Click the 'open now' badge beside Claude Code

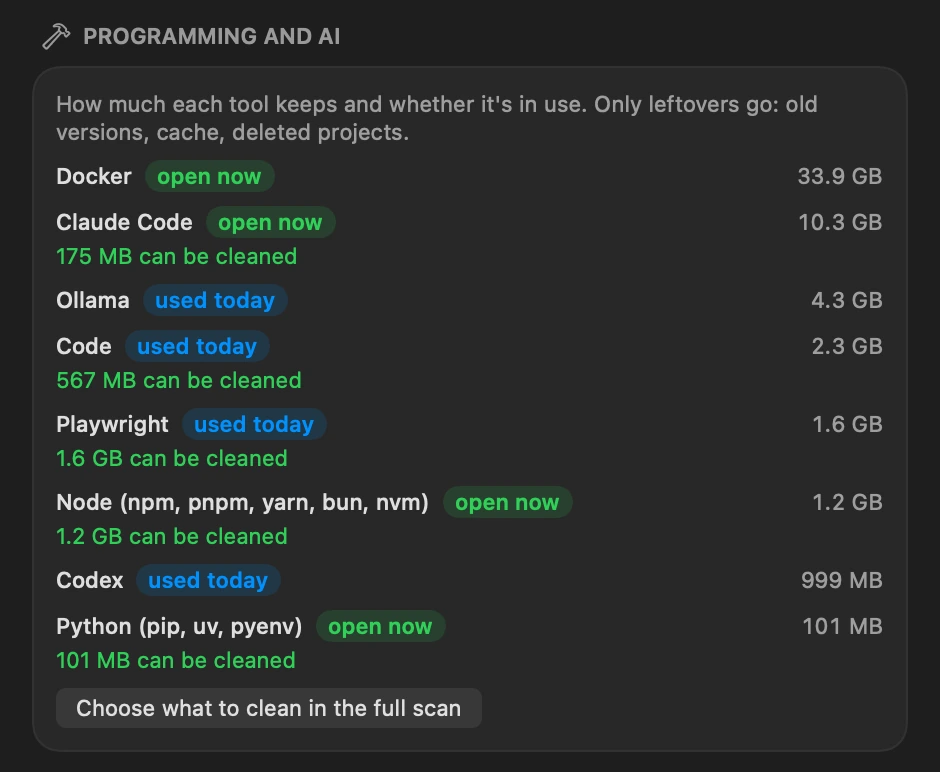point(270,222)
